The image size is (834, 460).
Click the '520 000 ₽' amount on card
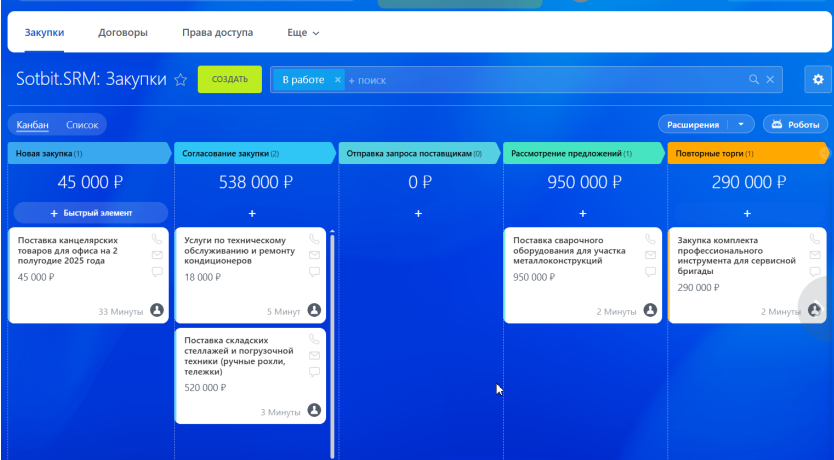[x=205, y=388]
